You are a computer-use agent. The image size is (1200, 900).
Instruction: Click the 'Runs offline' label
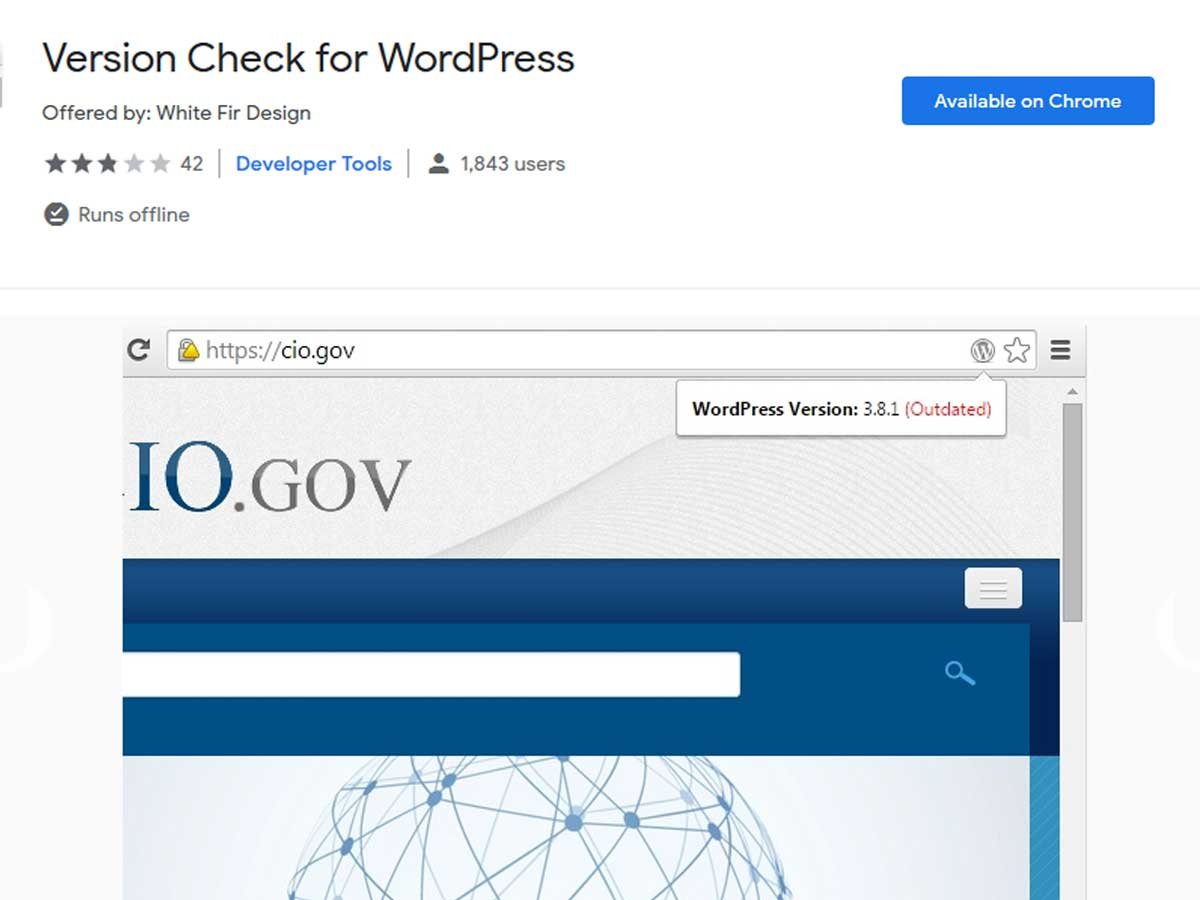(134, 215)
